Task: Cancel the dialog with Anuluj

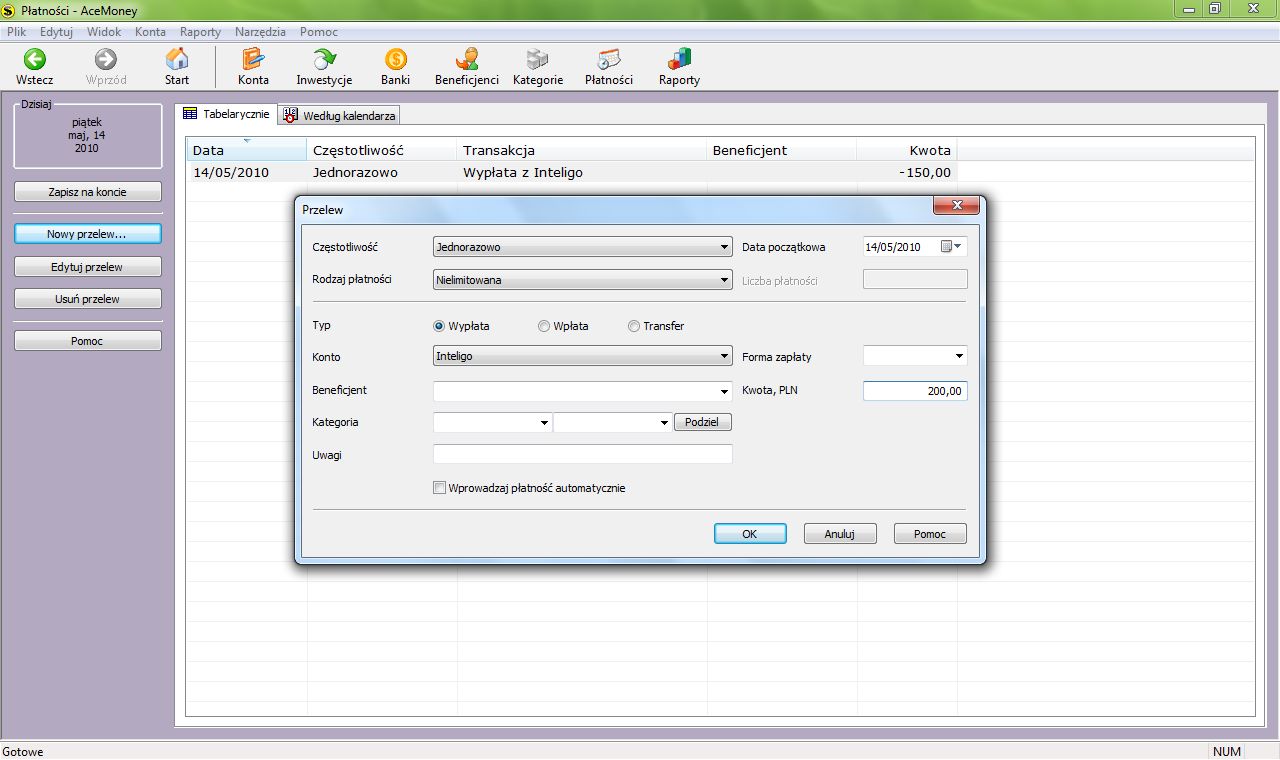Action: (840, 534)
